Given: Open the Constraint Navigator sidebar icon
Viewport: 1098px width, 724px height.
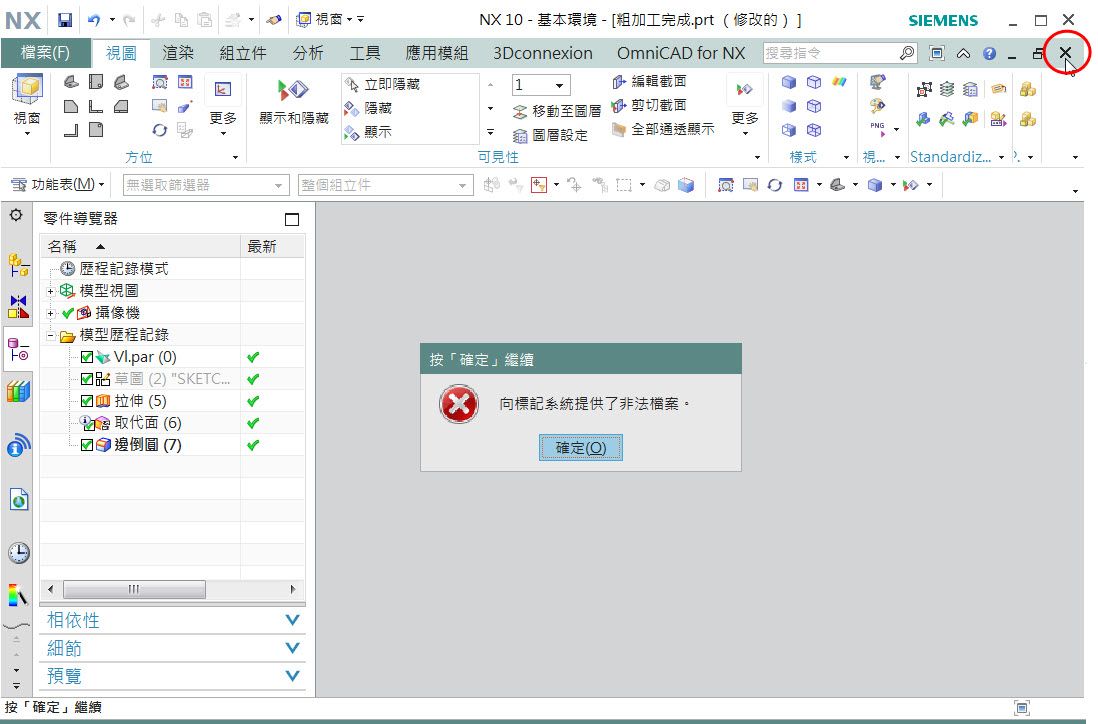Looking at the screenshot, I should (x=18, y=306).
